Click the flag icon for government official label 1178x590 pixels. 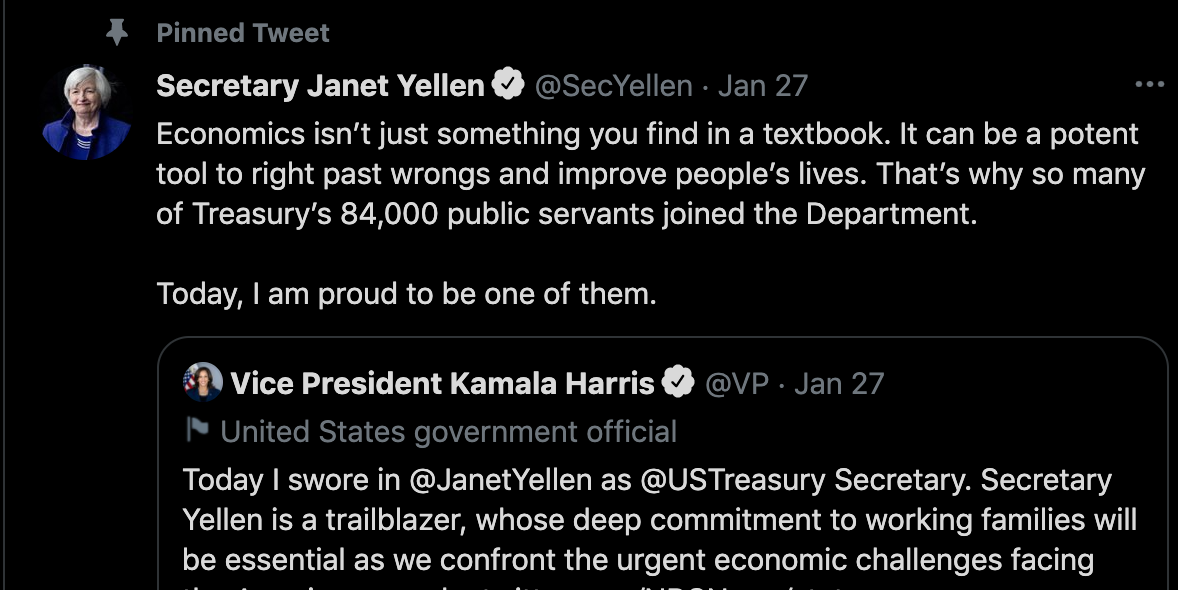pos(197,430)
